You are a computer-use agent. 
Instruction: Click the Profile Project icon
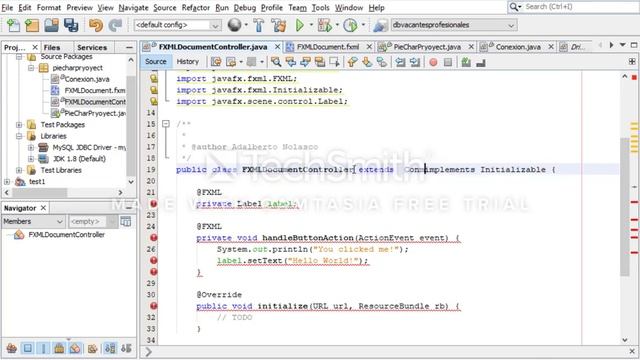[350, 25]
